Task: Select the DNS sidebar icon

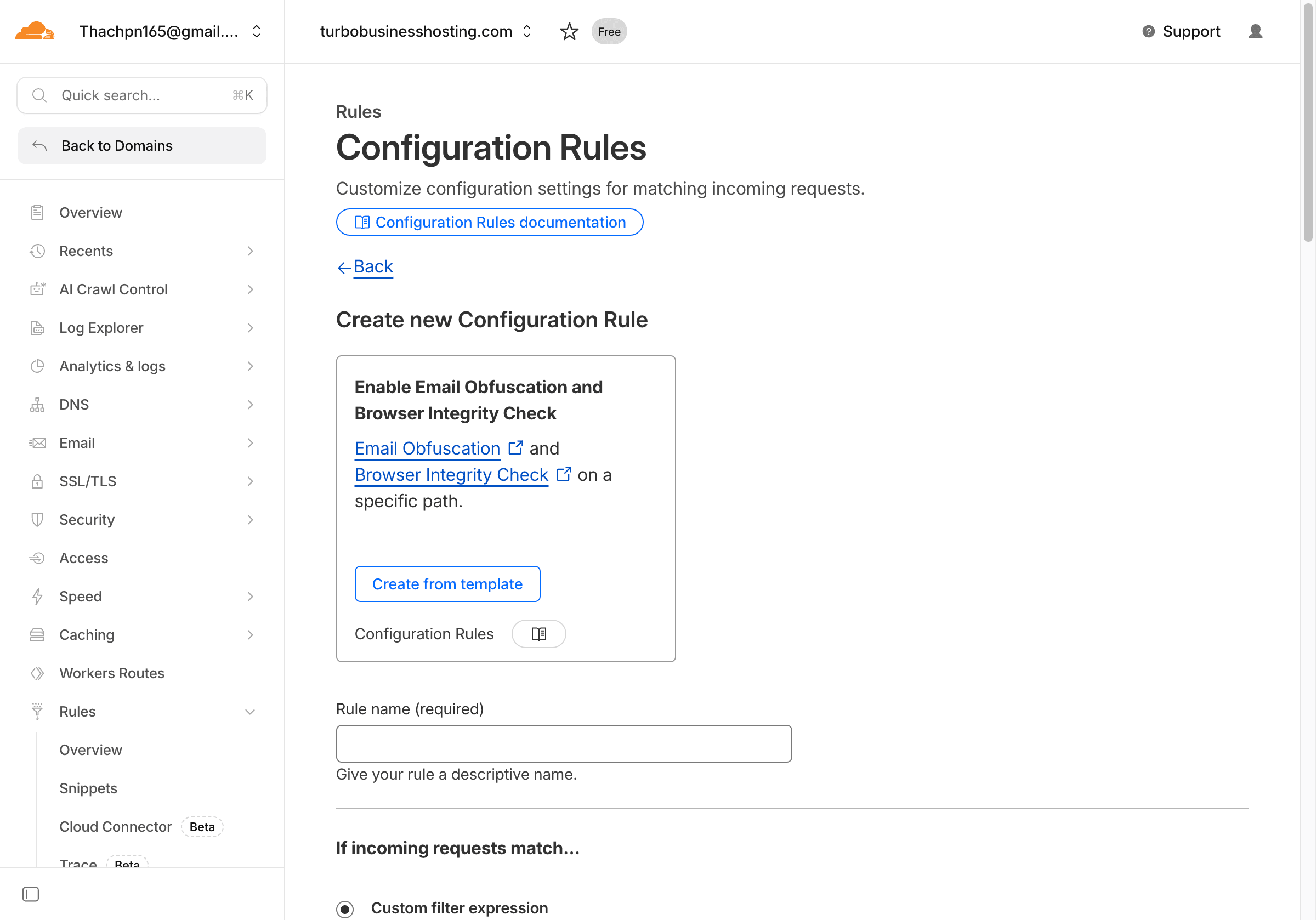Action: tap(37, 404)
